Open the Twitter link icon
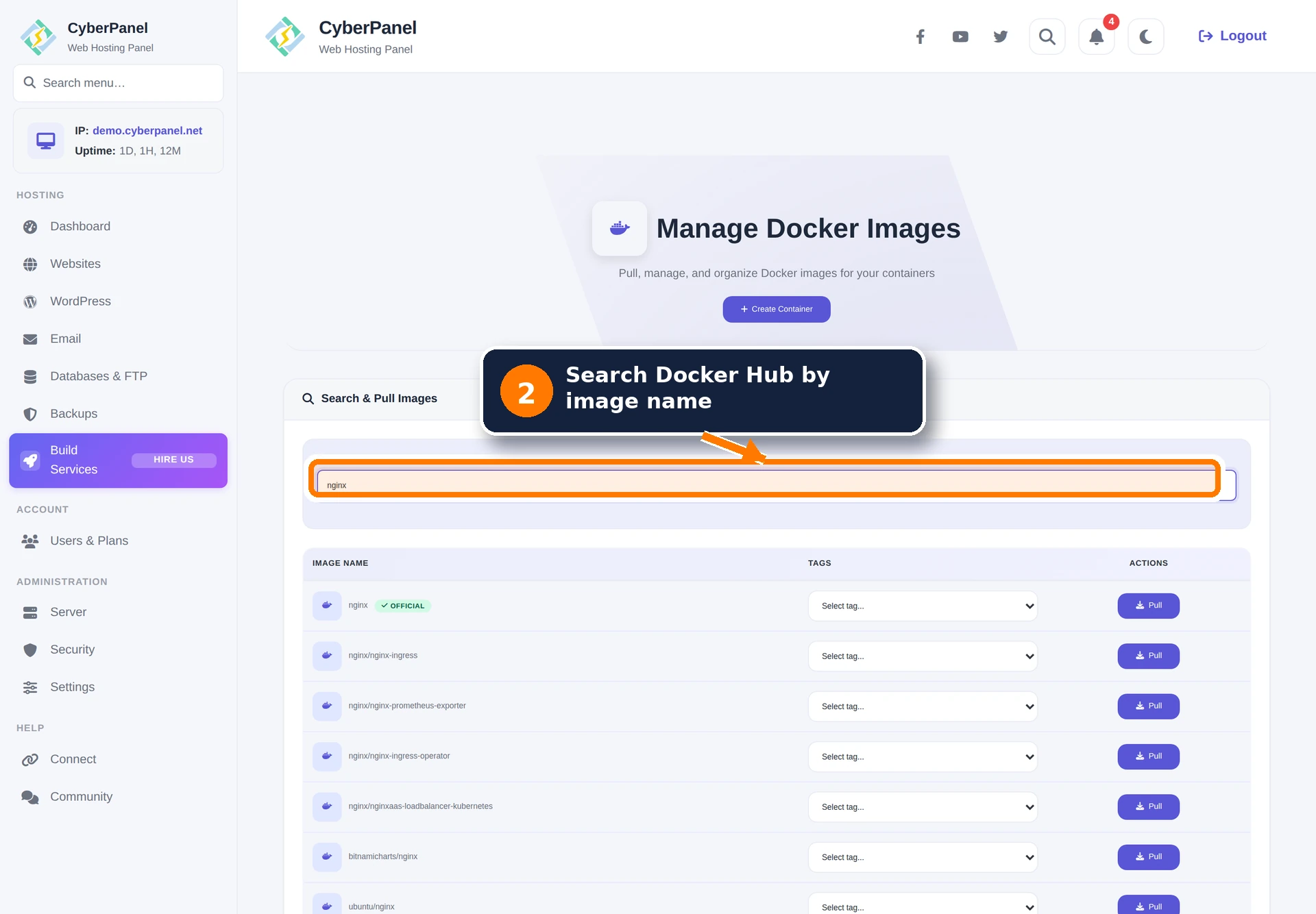1316x914 pixels. (1001, 36)
